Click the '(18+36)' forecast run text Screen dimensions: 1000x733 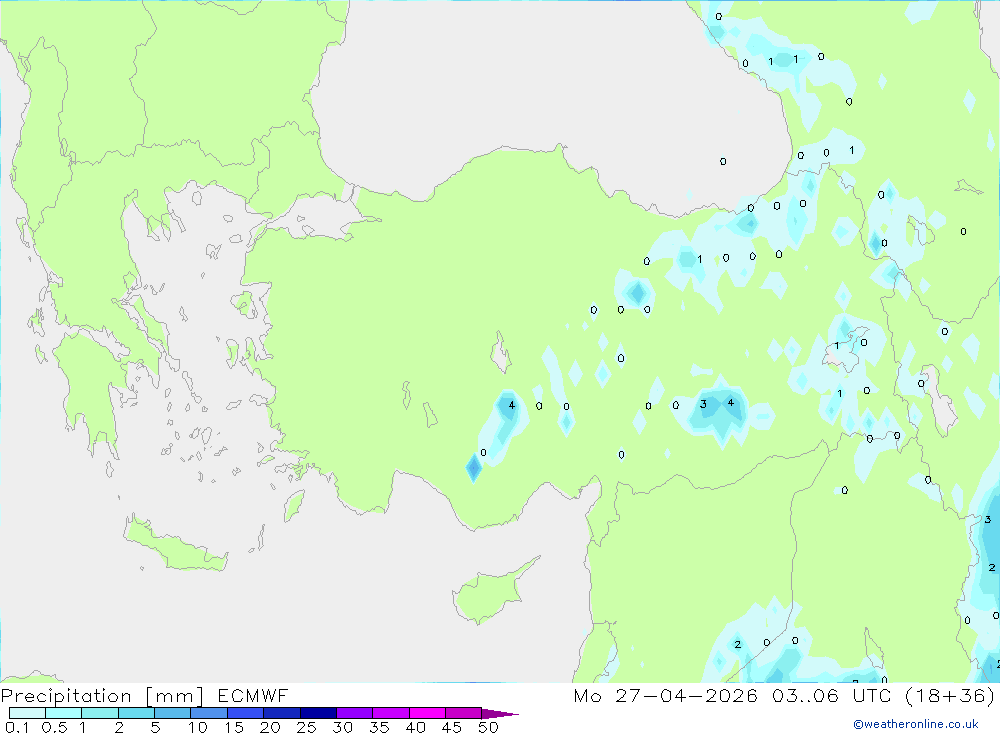[950, 695]
